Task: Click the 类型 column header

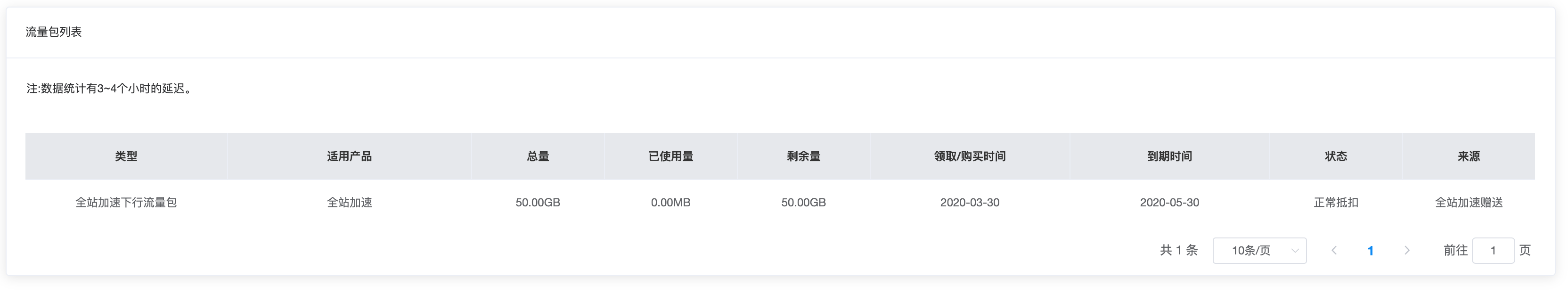Action: pyautogui.click(x=126, y=156)
